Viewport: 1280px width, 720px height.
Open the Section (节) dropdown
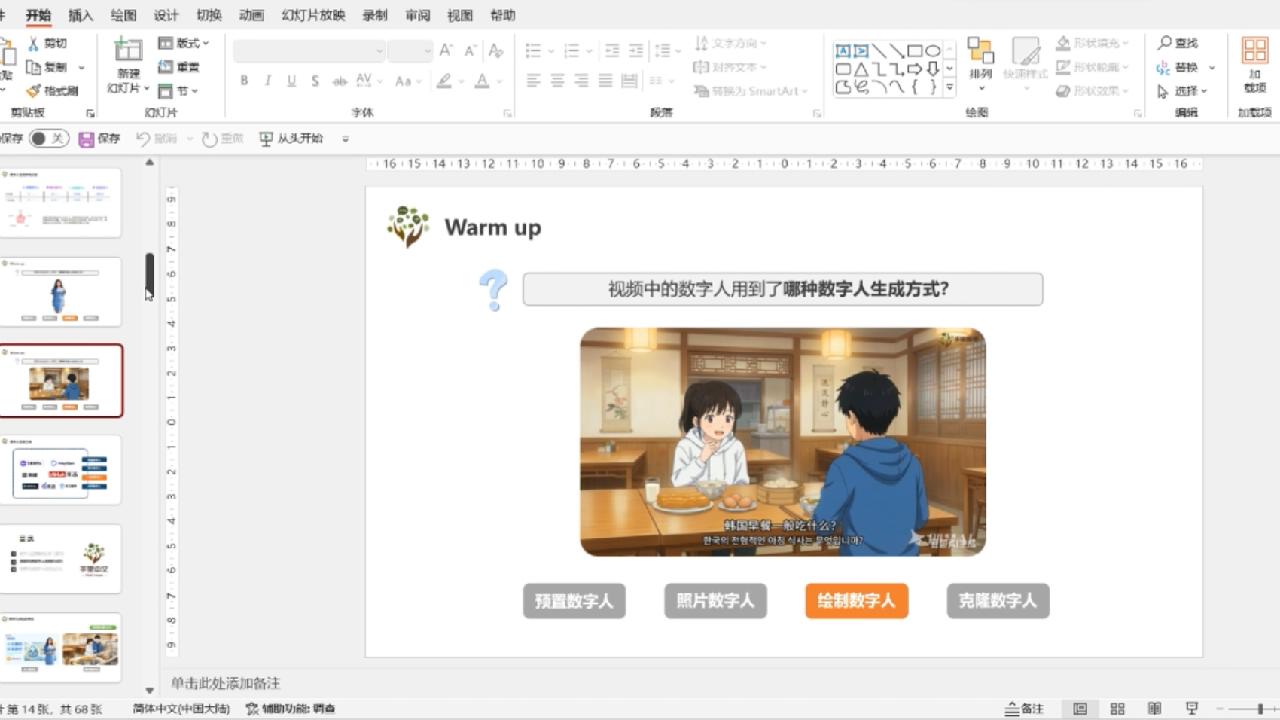178,91
